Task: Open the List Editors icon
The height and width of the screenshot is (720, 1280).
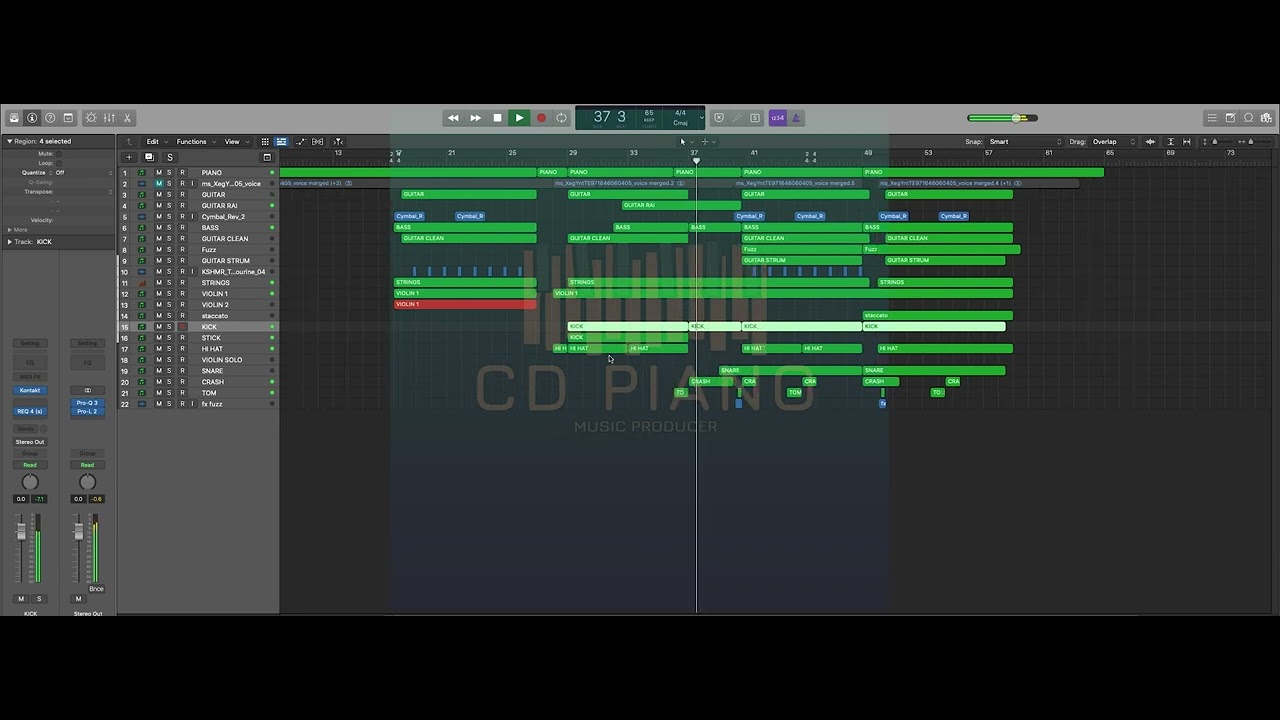Action: pos(1212,118)
